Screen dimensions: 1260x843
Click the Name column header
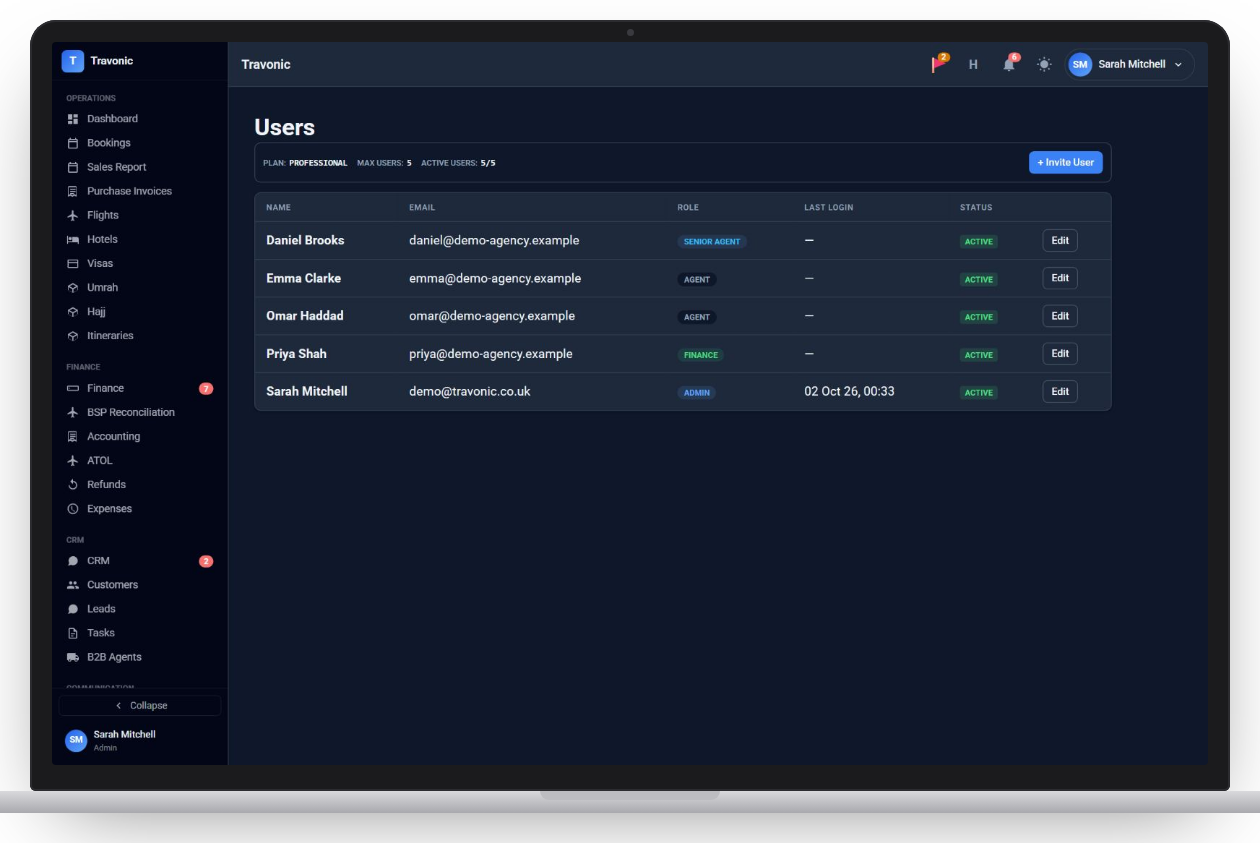278,208
